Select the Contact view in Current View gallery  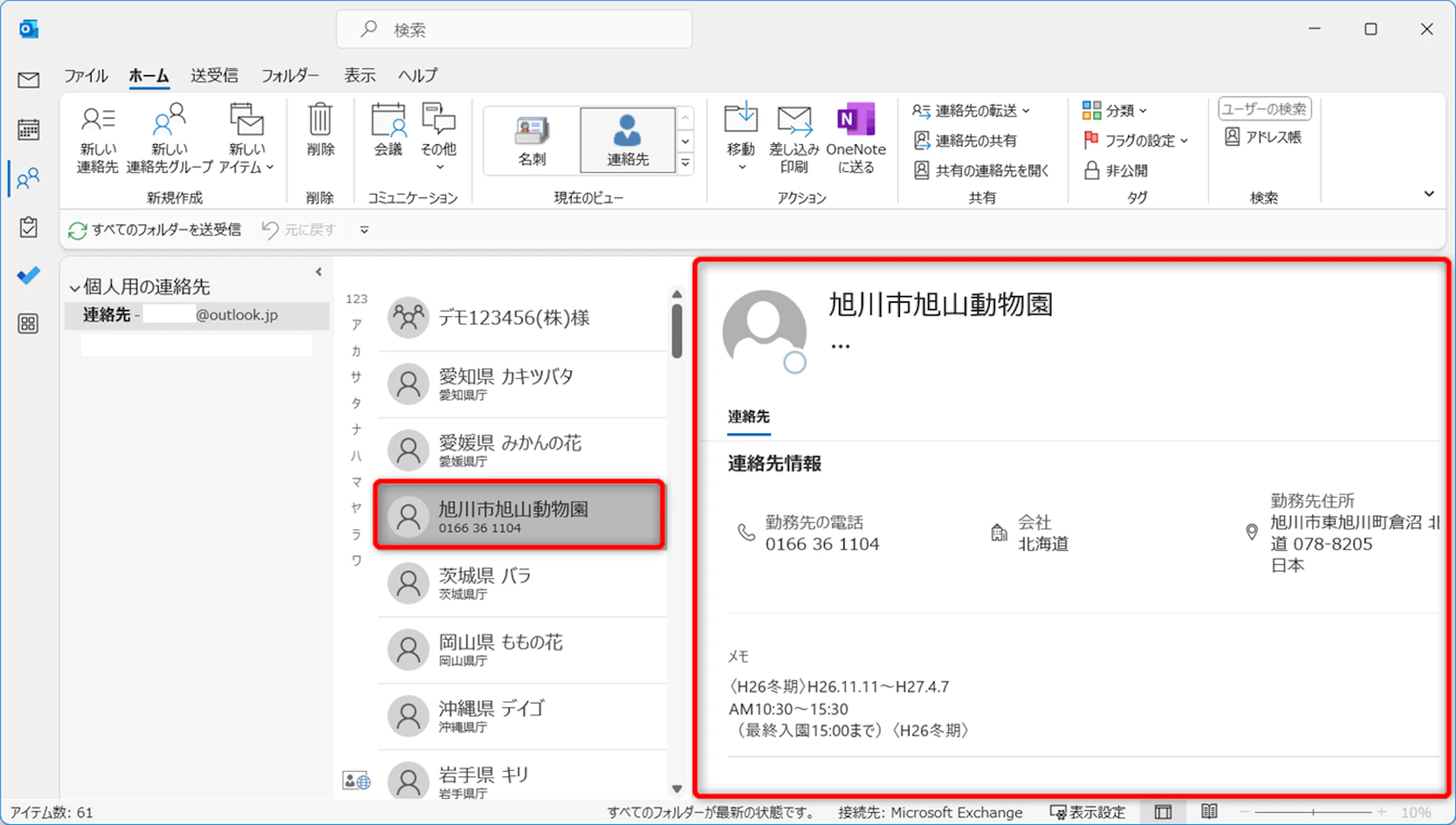tap(628, 140)
